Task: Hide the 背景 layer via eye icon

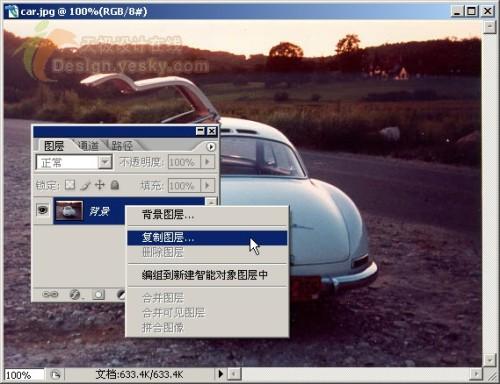Action: pyautogui.click(x=43, y=210)
